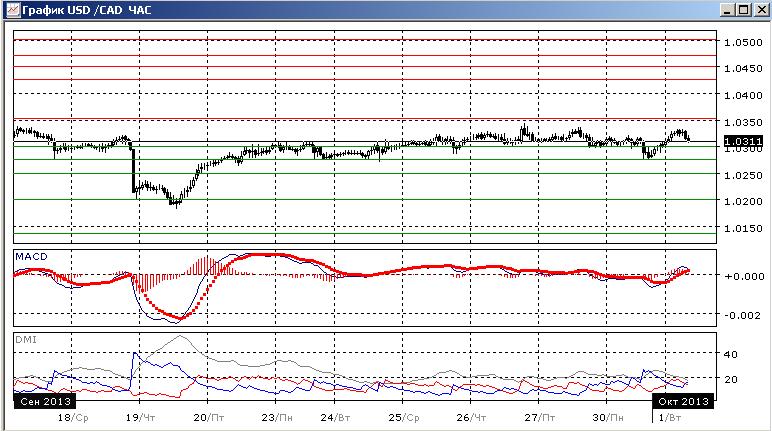772x431 pixels.
Task: Maximize the USD/CAD chart window
Action: (744, 10)
